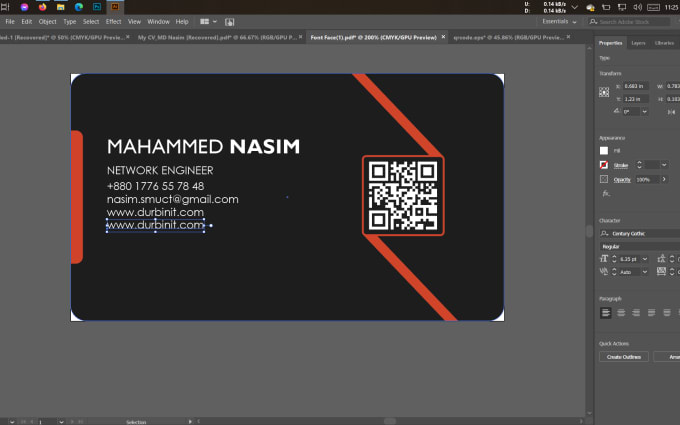Click the reference point grid in Transform
This screenshot has height=425, width=680.
click(604, 92)
